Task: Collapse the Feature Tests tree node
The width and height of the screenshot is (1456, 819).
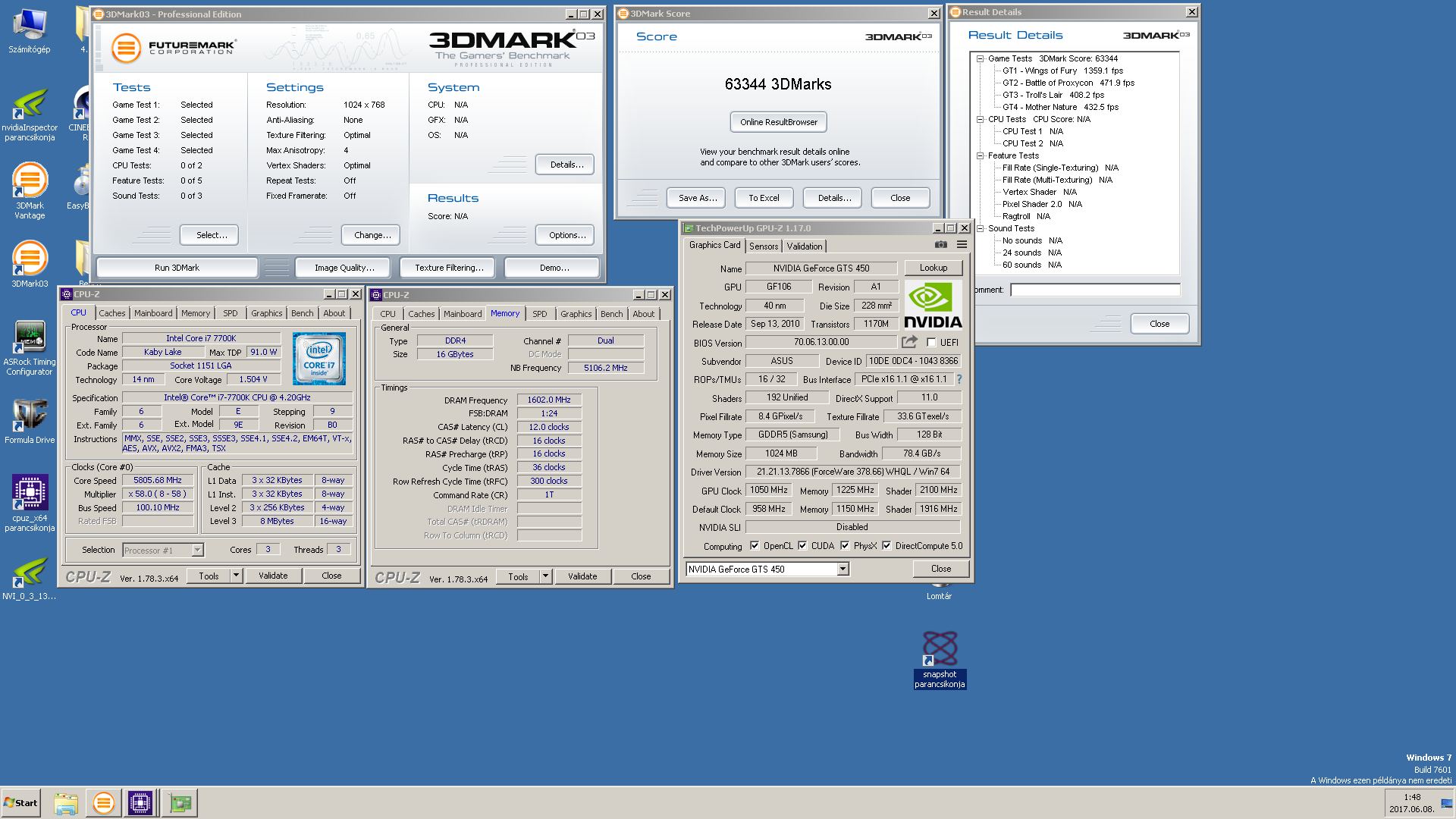Action: tap(981, 155)
